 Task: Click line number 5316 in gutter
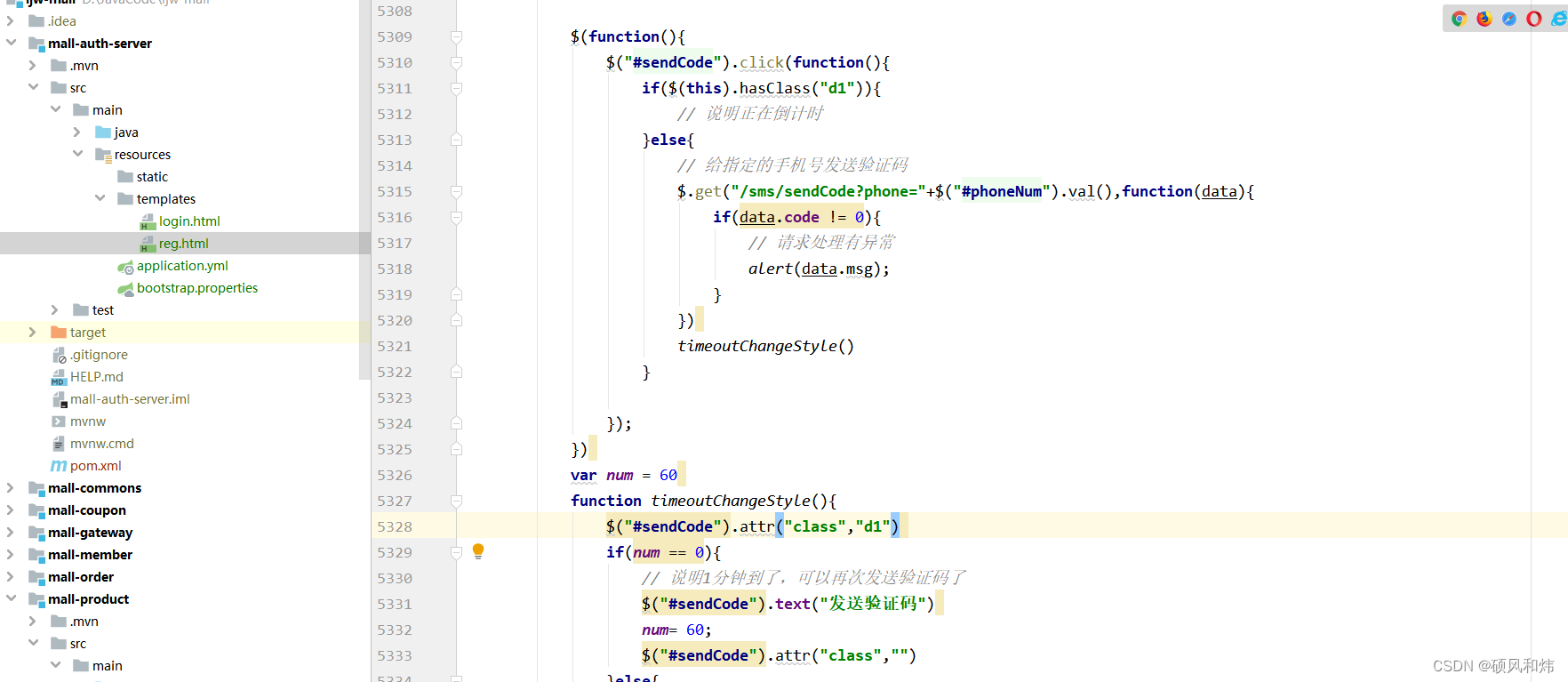coord(395,217)
